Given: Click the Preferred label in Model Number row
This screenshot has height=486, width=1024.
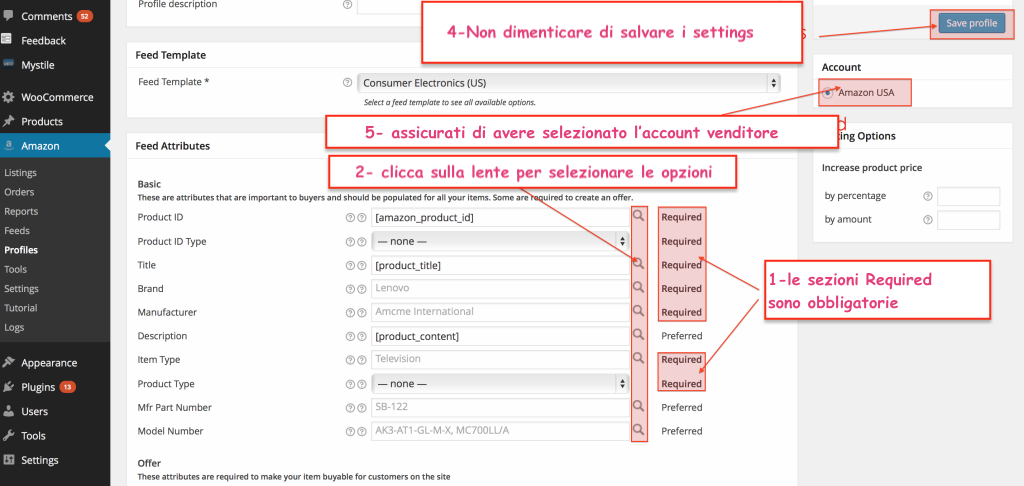Looking at the screenshot, I should coord(682,431).
